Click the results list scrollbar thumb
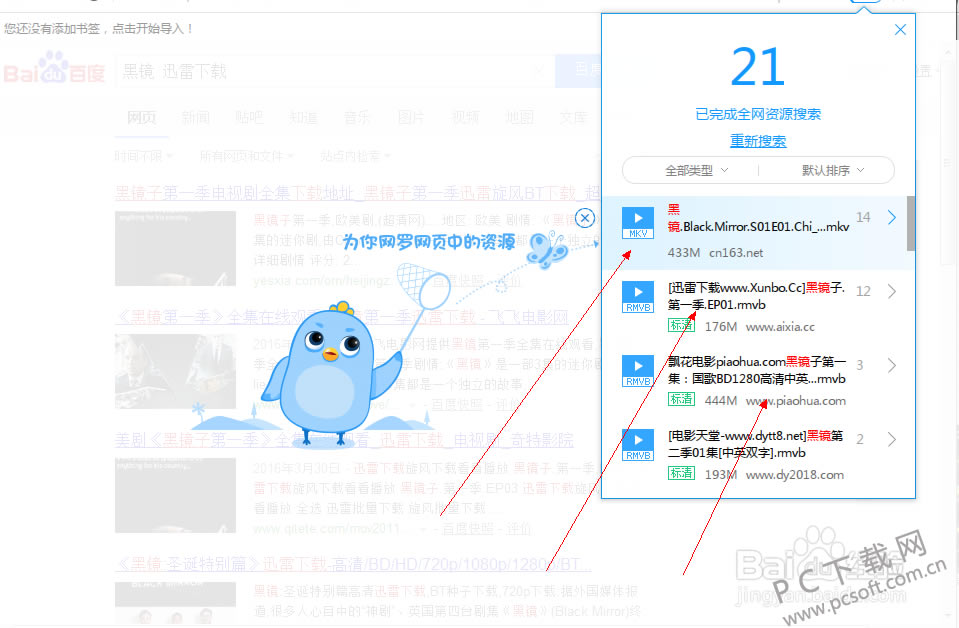This screenshot has height=628, width=959. [x=911, y=223]
